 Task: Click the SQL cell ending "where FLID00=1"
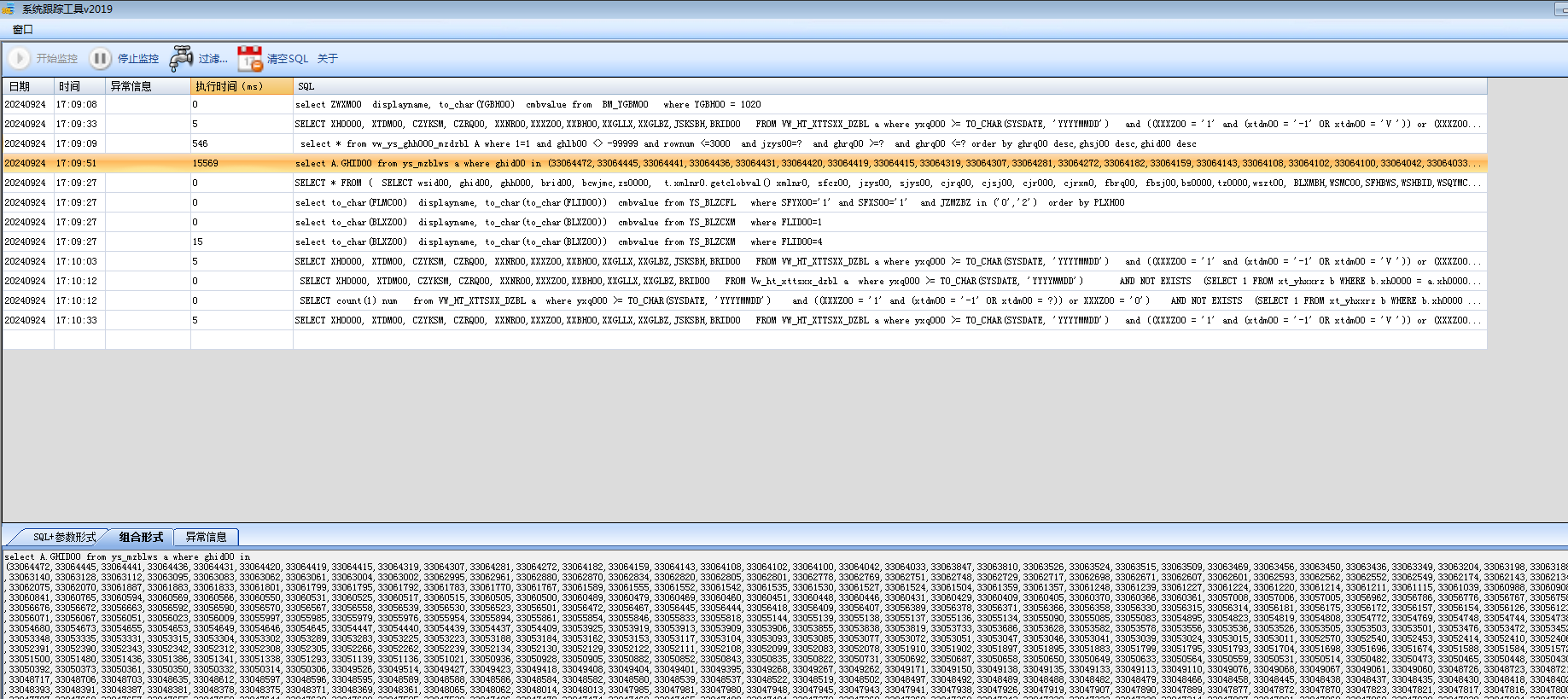[x=889, y=222]
